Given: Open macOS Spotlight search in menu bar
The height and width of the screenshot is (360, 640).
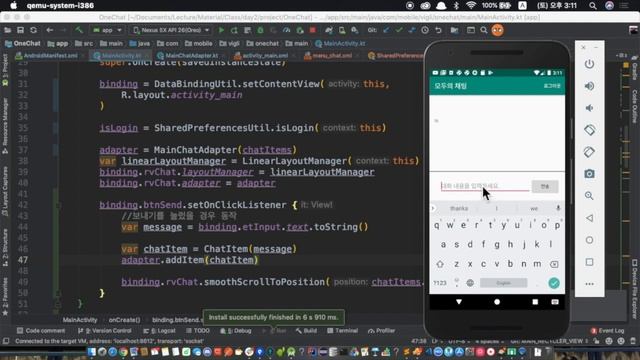Looking at the screenshot, I should pyautogui.click(x=593, y=6).
